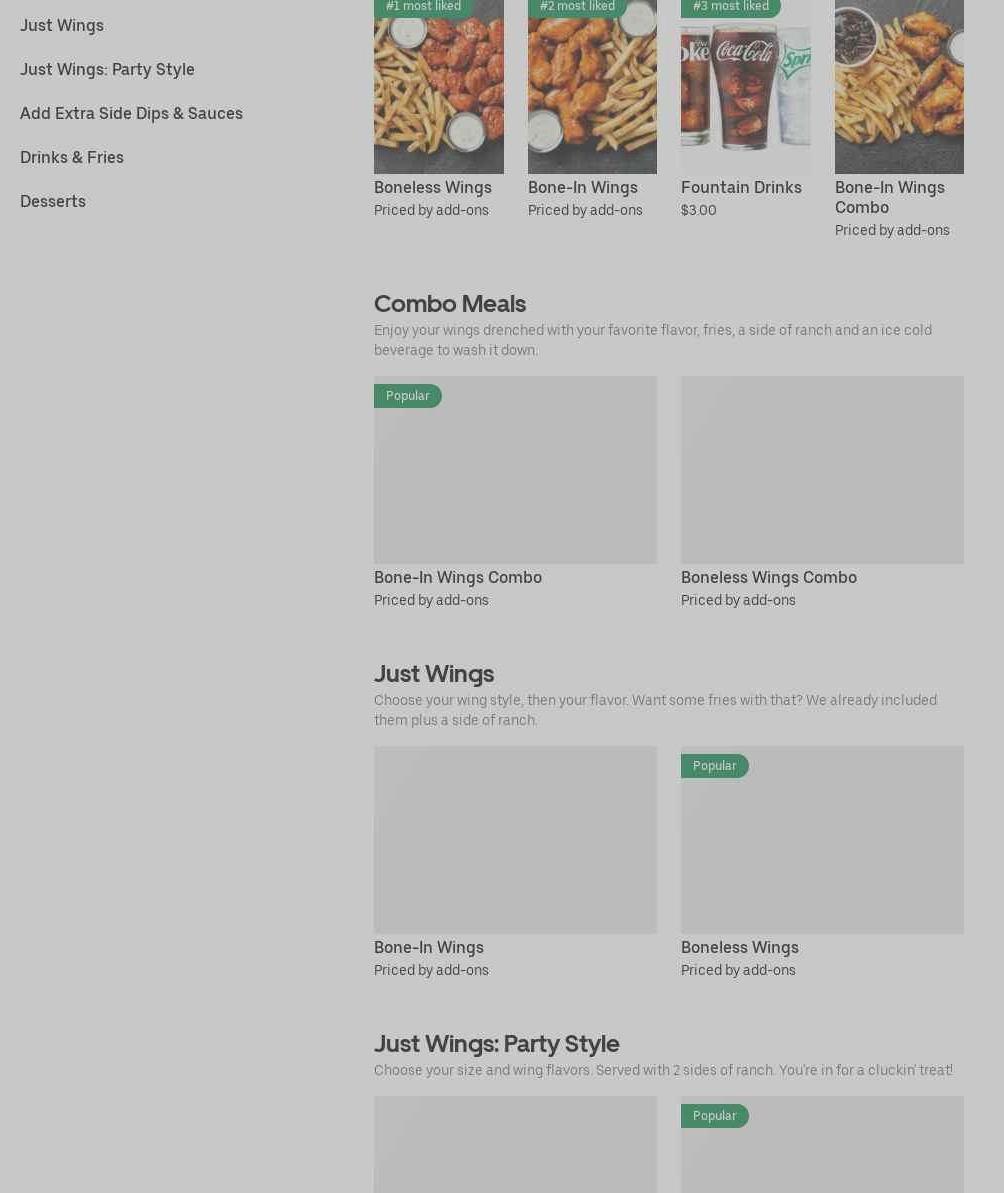Go to Add Extra Side Dips & Sauces

(132, 113)
